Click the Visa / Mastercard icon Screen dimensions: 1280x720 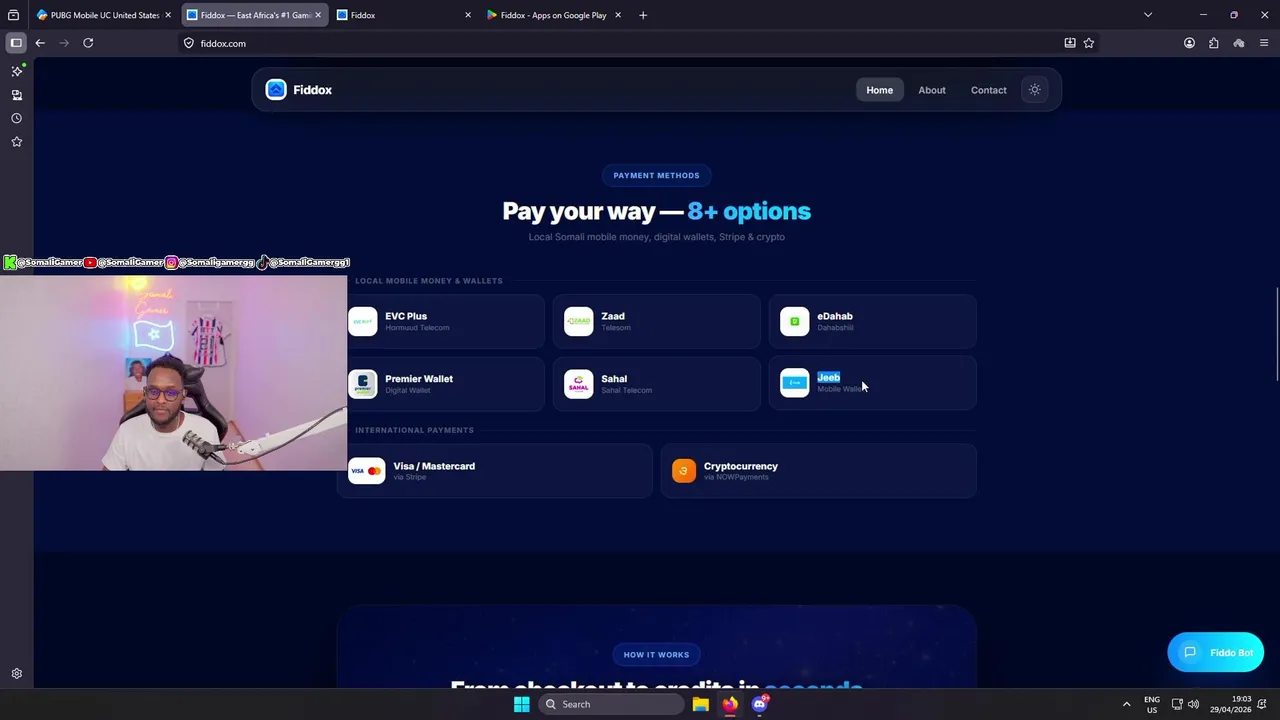(x=366, y=471)
